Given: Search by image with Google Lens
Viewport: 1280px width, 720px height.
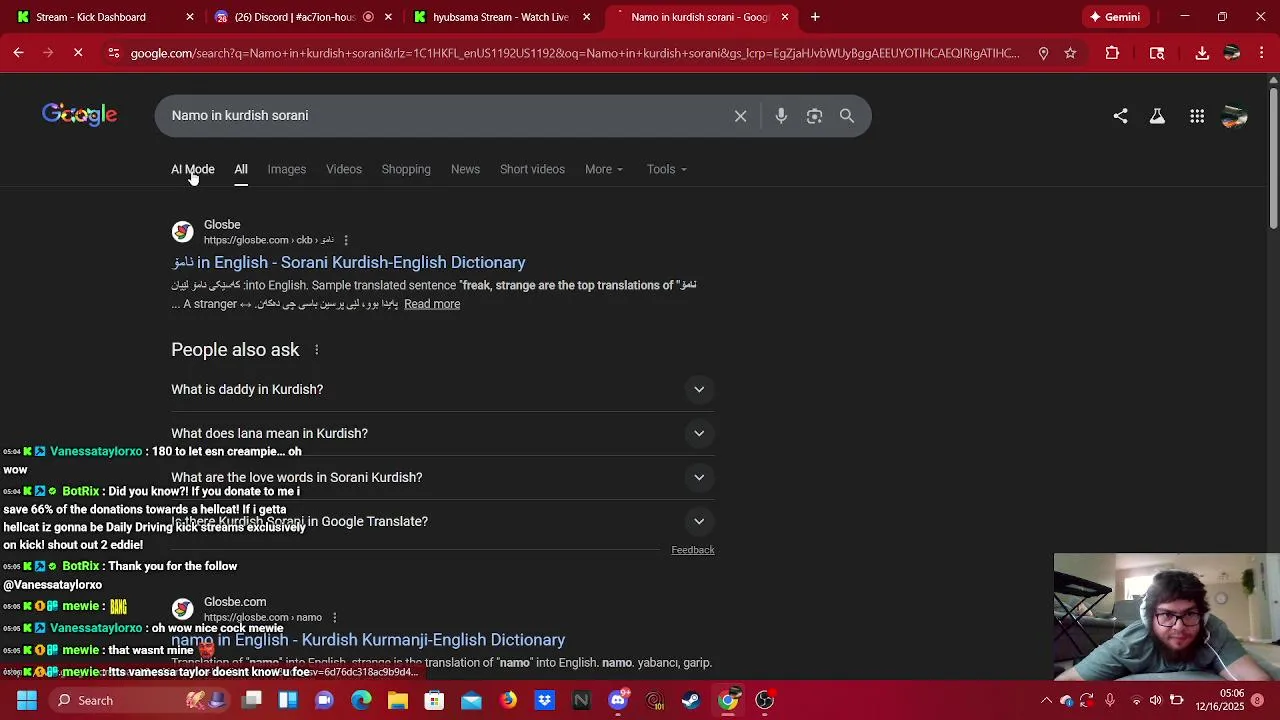Looking at the screenshot, I should 814,116.
